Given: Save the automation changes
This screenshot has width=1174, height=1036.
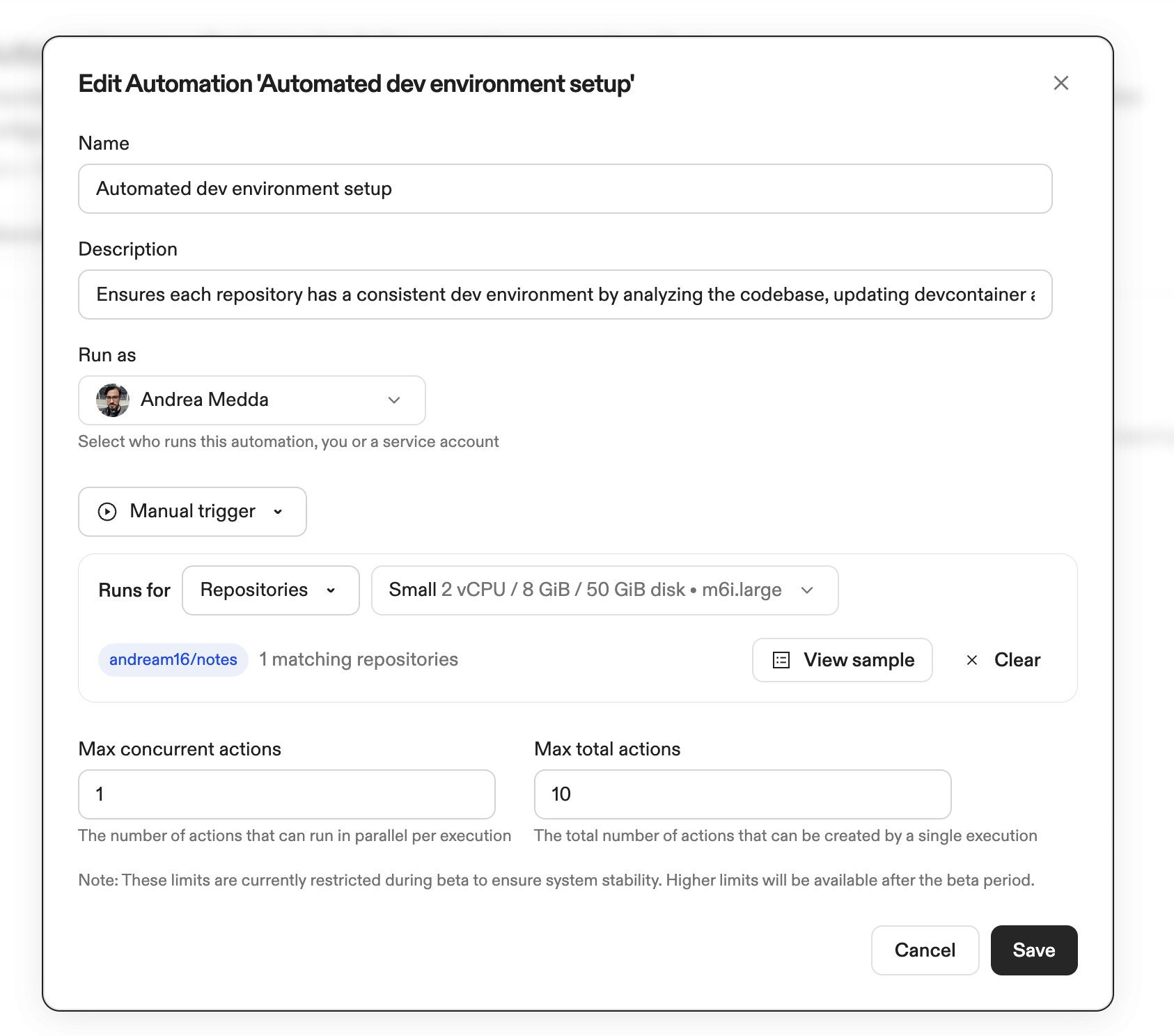Looking at the screenshot, I should click(1033, 950).
